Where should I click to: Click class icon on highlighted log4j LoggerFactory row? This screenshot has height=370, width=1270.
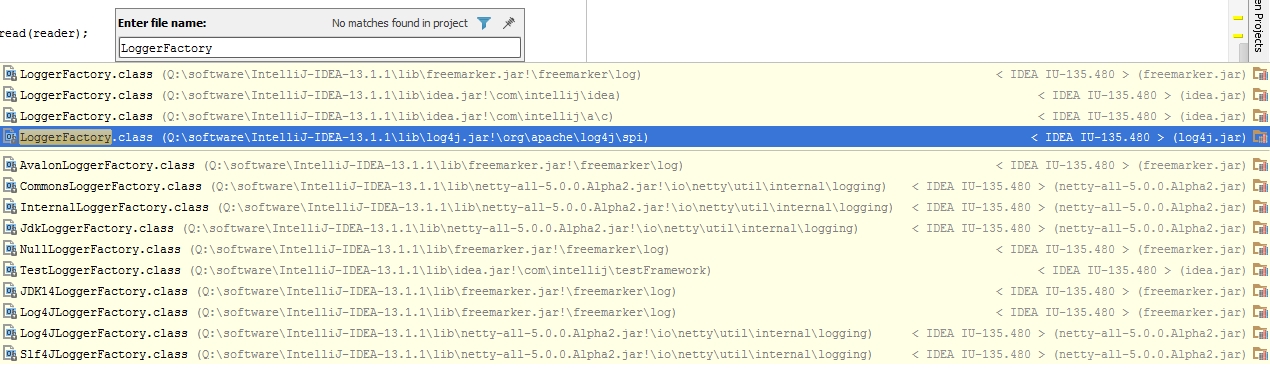(x=10, y=137)
